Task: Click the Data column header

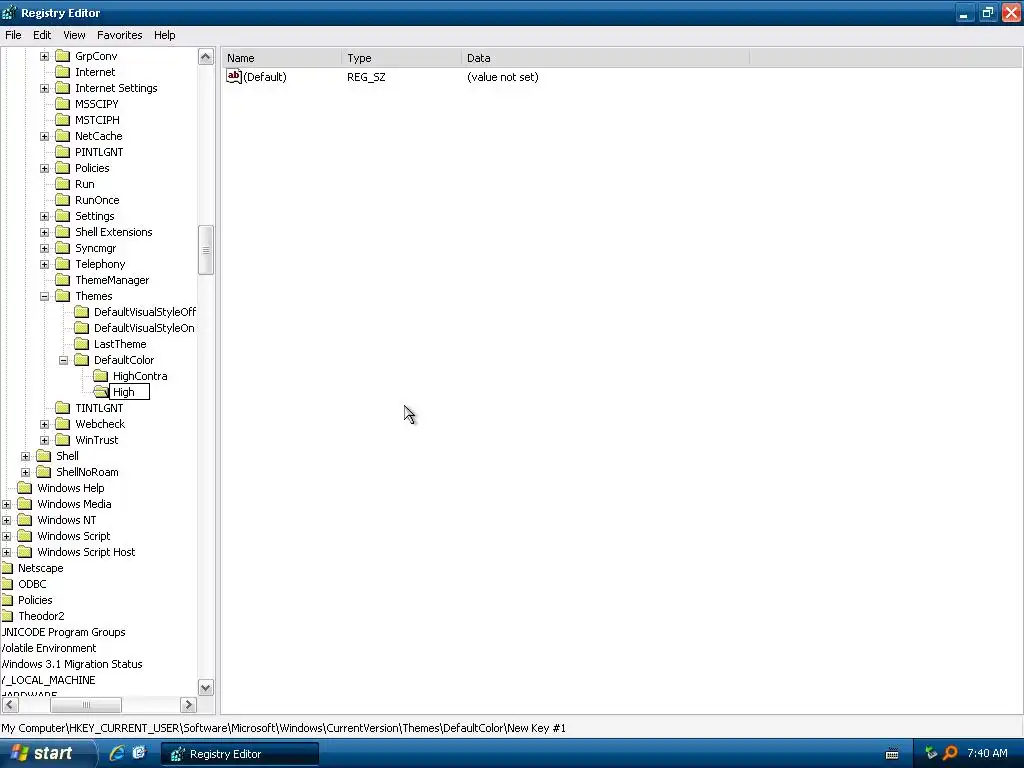Action: 605,58
